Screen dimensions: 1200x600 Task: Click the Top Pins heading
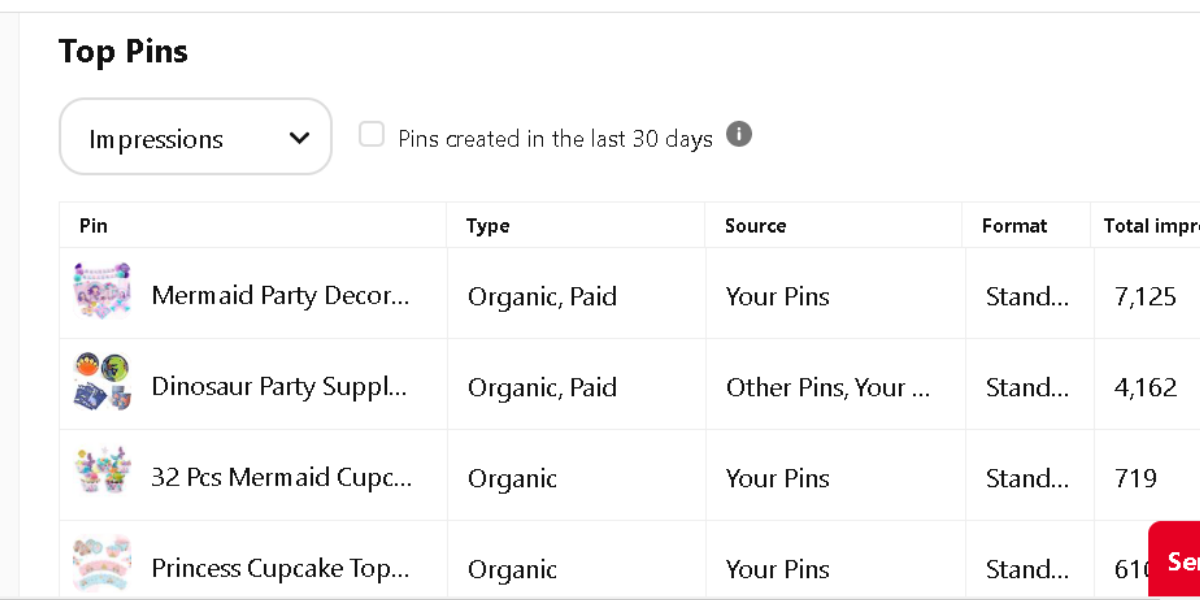(x=123, y=52)
